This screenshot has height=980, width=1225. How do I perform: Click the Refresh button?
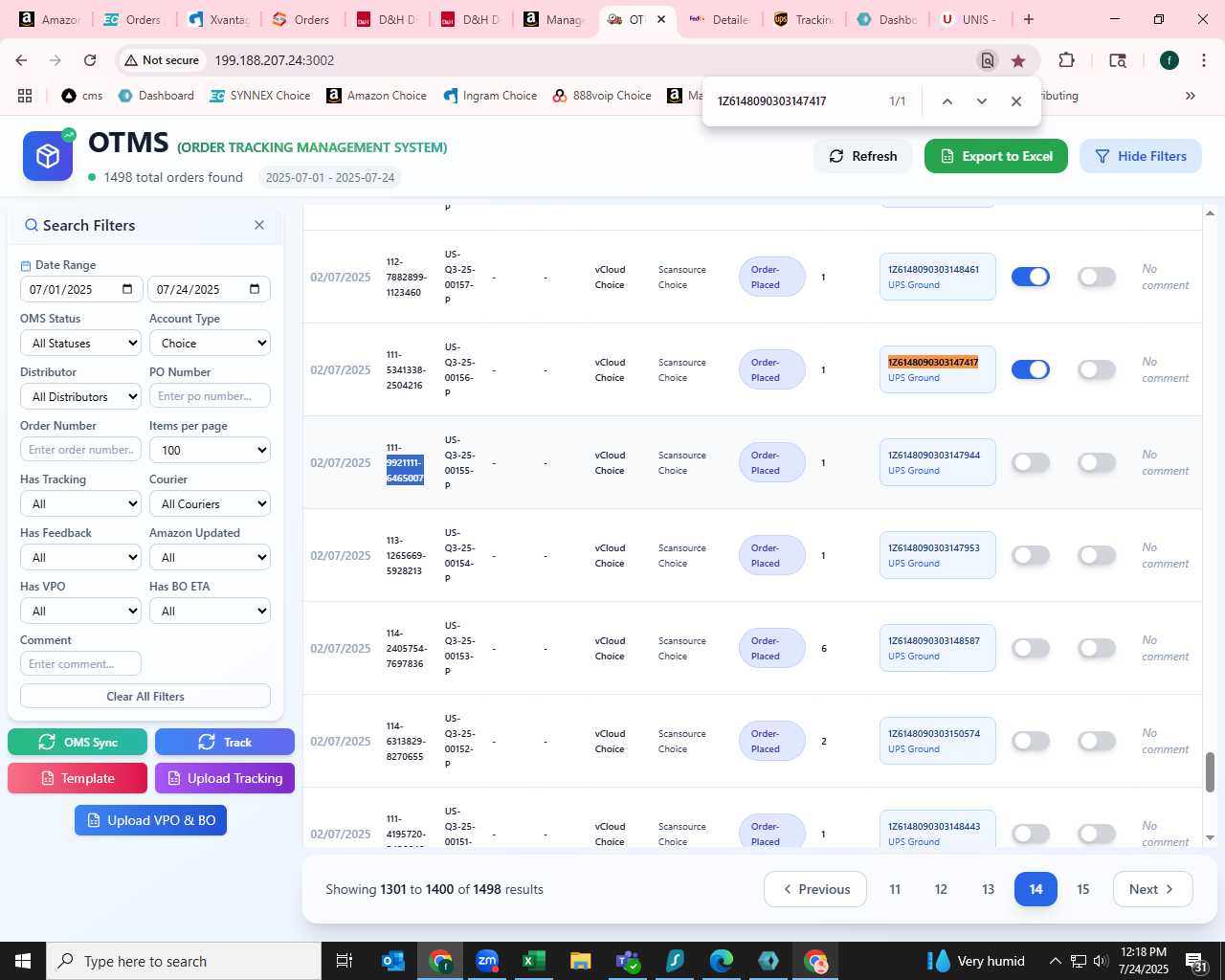click(863, 156)
